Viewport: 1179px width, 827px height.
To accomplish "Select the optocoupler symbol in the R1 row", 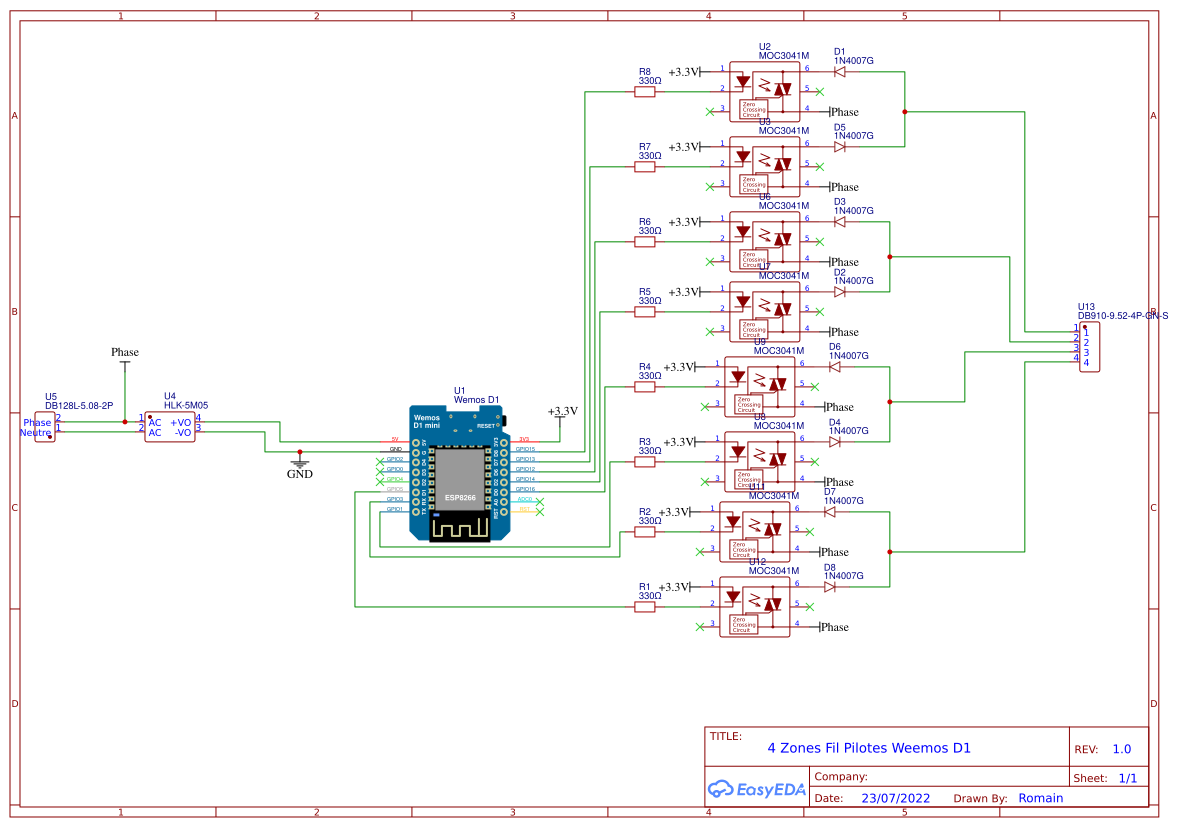I will tap(755, 607).
